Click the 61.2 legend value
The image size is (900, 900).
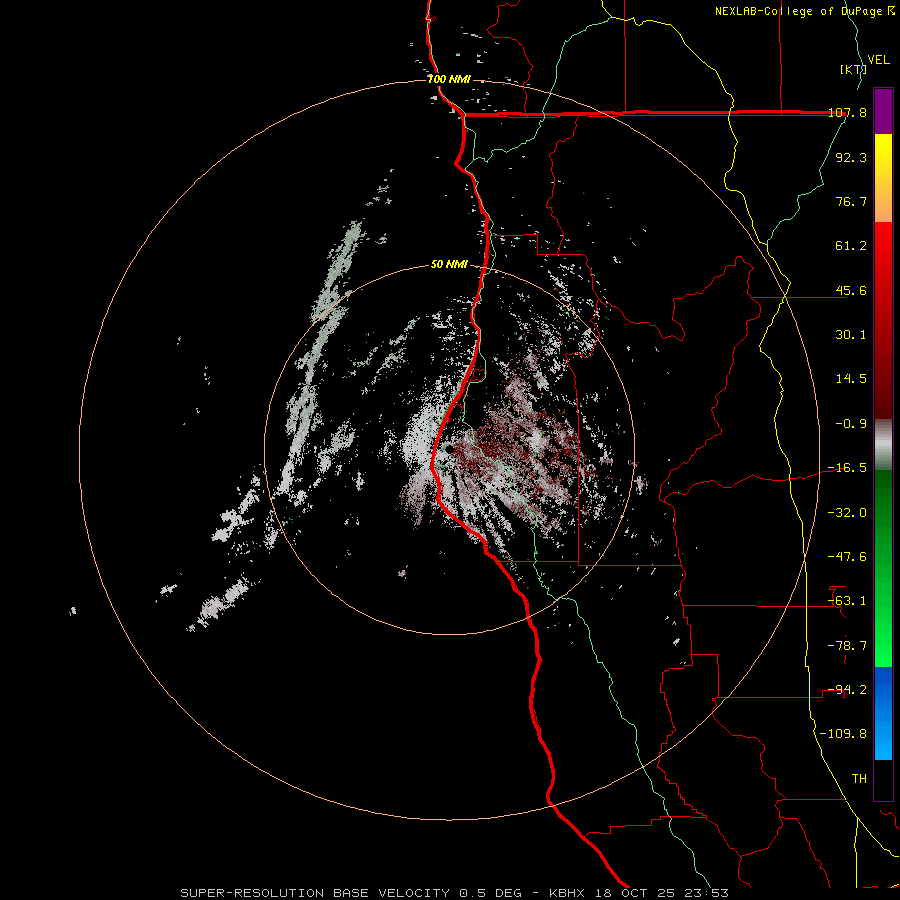pos(851,246)
